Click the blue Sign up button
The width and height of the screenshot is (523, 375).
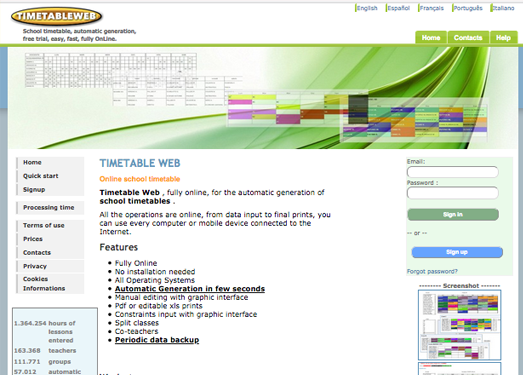click(457, 252)
